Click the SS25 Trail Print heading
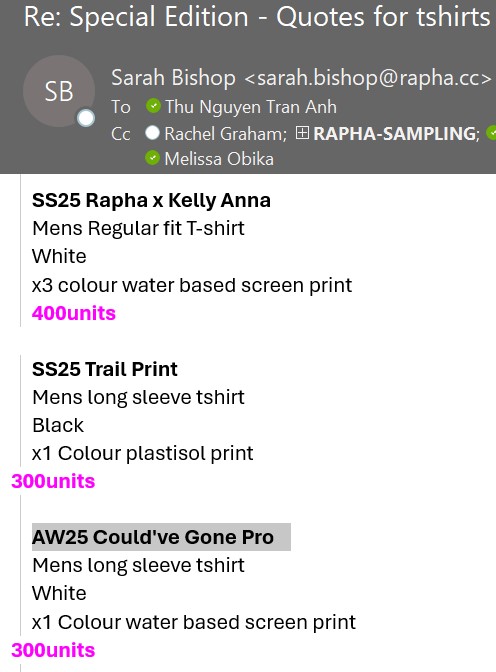This screenshot has width=496, height=672. [105, 369]
